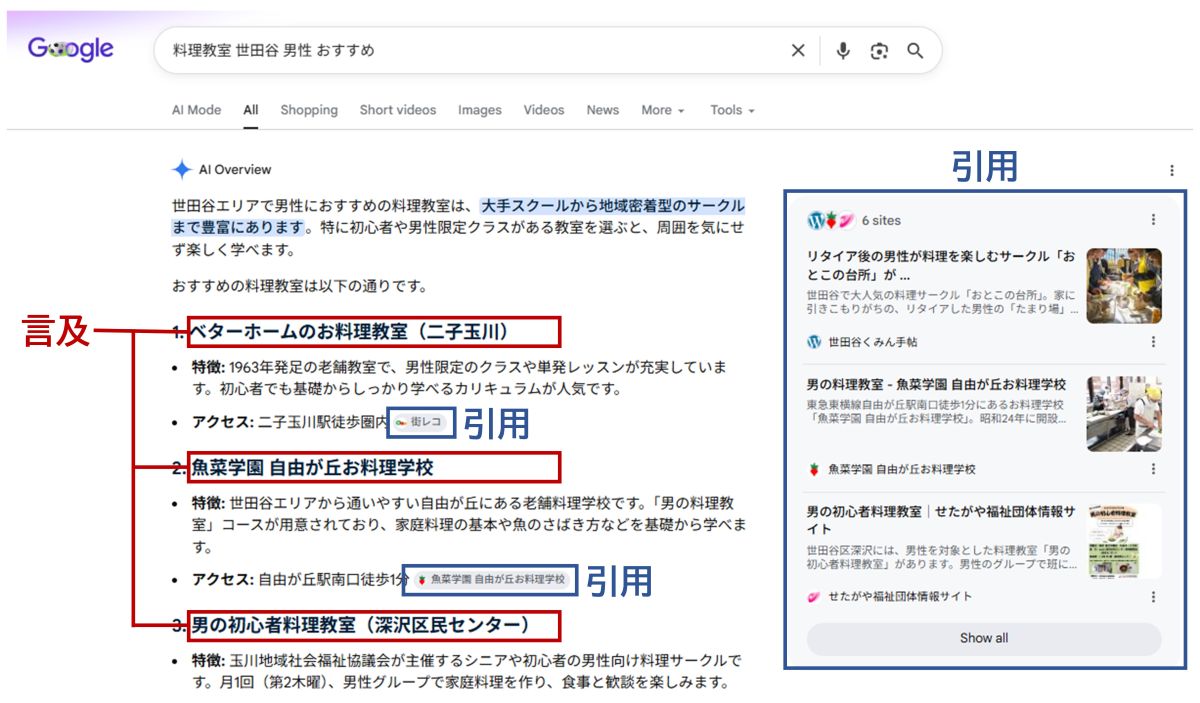The height and width of the screenshot is (703, 1200).
Task: Open options menu for 世田谷くみん手帖 source
Action: coord(1153,342)
